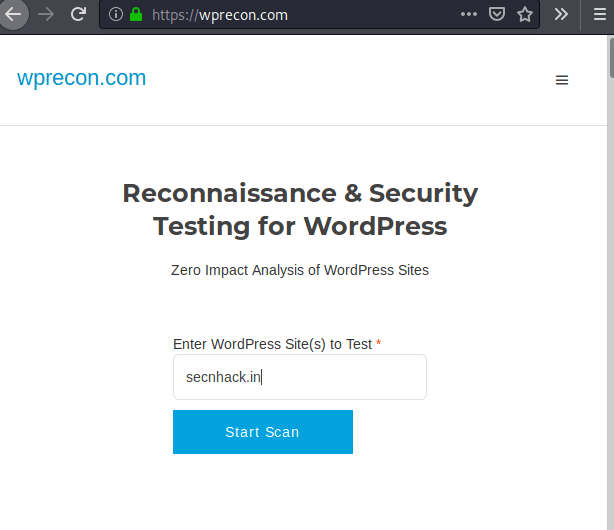Screen dimensions: 614x530
Task: Open the wprecon site hamburger menu
Action: pyautogui.click(x=562, y=80)
